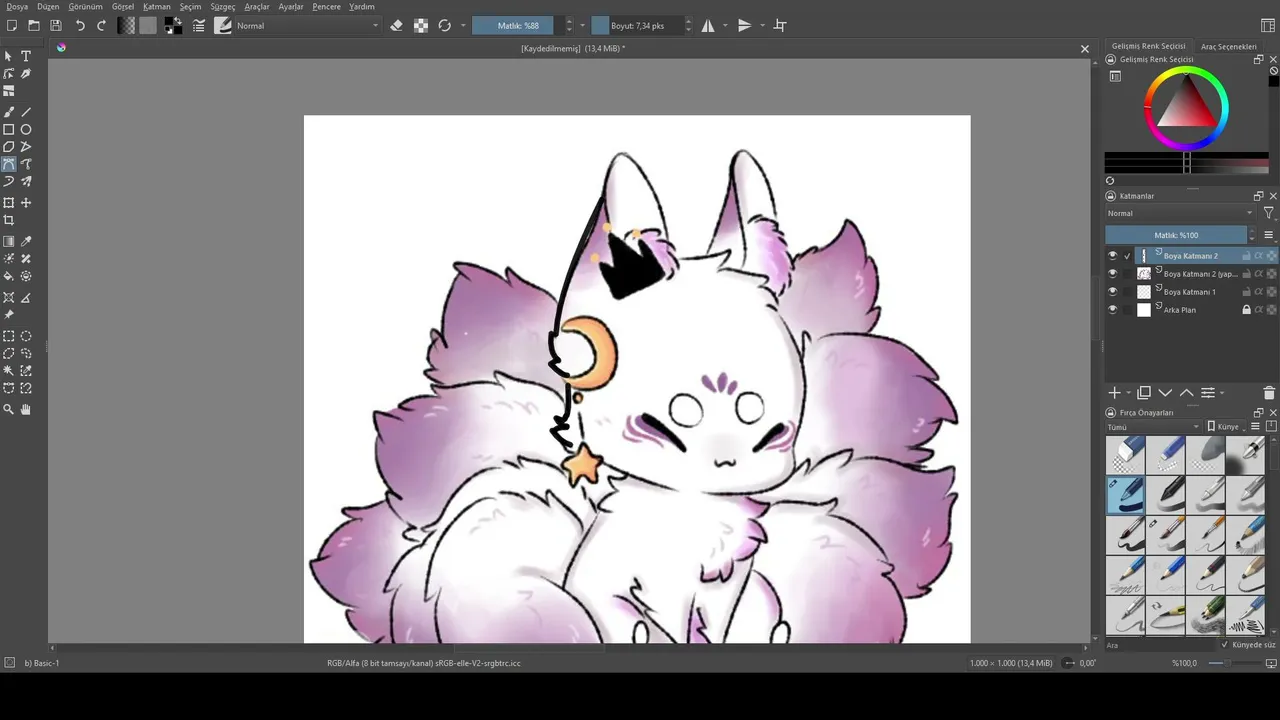1280x720 pixels.
Task: Open the workspace chooser in toolbar
Action: pyautogui.click(x=1268, y=26)
